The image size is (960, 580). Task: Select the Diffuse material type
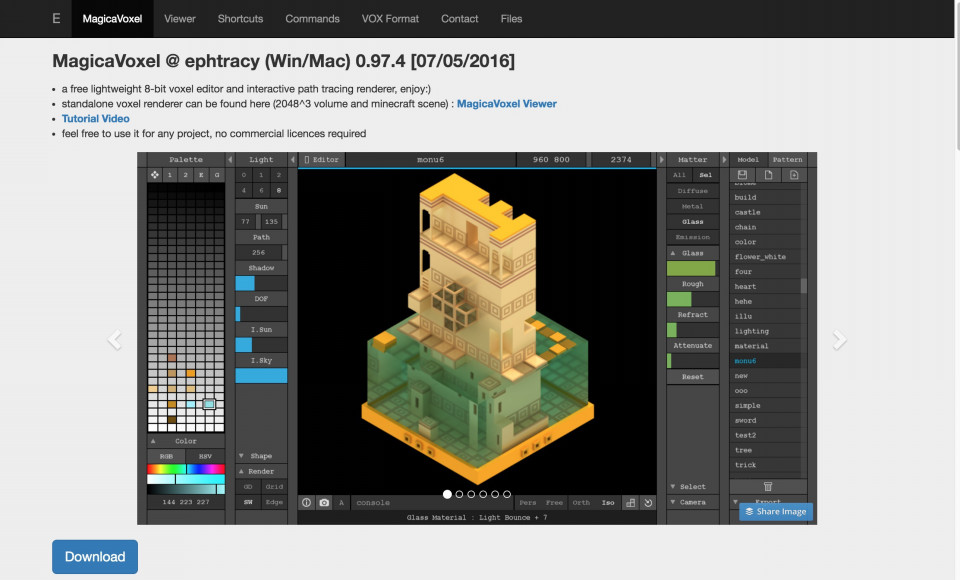click(692, 190)
